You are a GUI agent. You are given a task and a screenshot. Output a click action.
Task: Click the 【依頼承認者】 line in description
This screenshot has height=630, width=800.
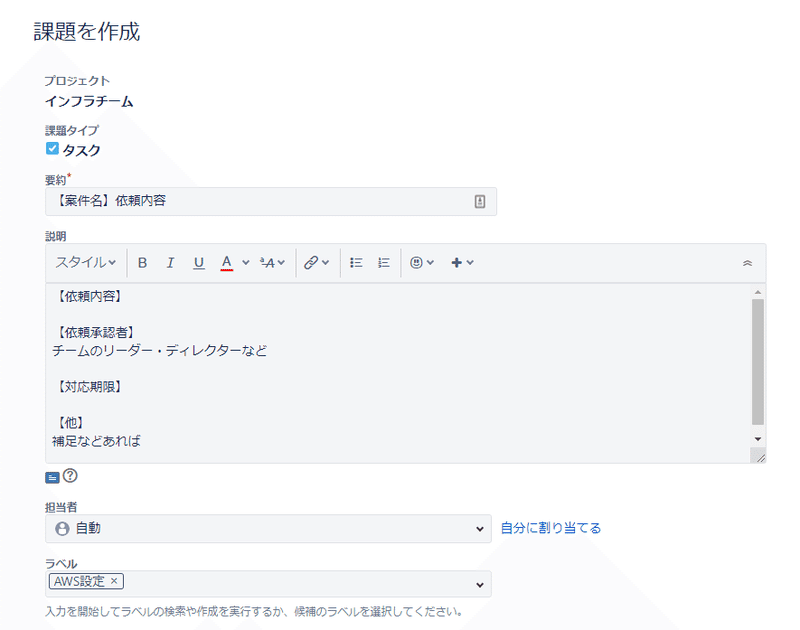click(94, 333)
